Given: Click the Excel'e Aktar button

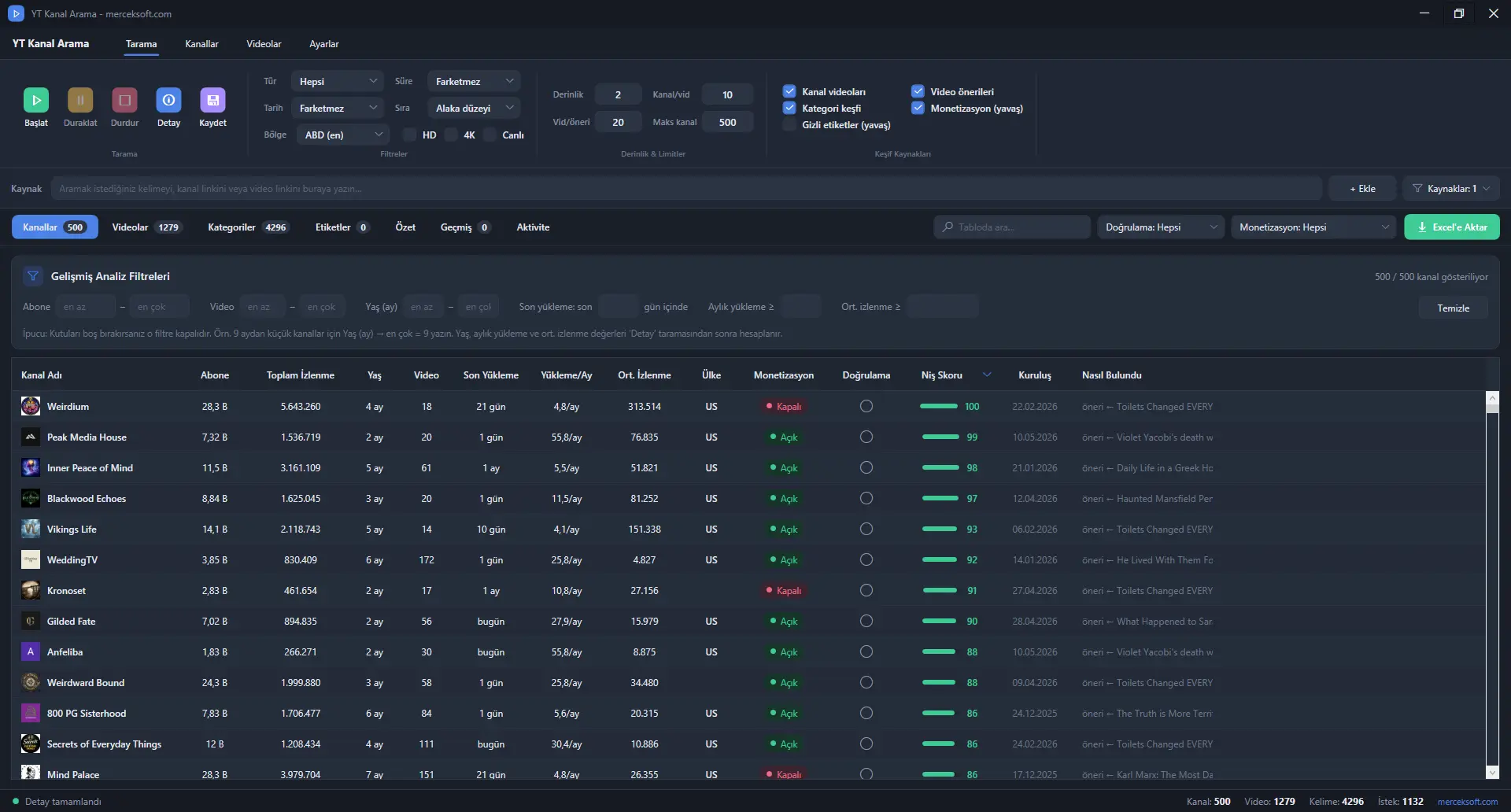Looking at the screenshot, I should [1452, 227].
